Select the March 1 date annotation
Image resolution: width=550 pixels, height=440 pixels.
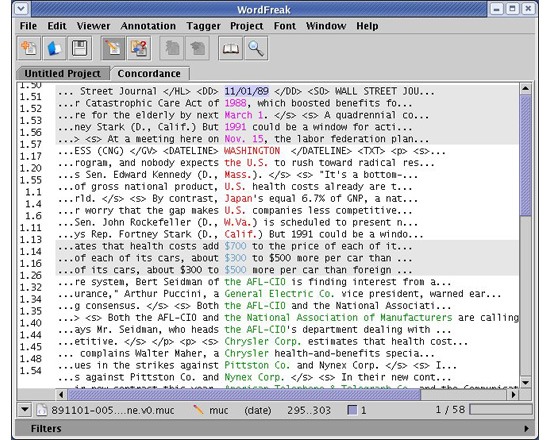point(244,115)
